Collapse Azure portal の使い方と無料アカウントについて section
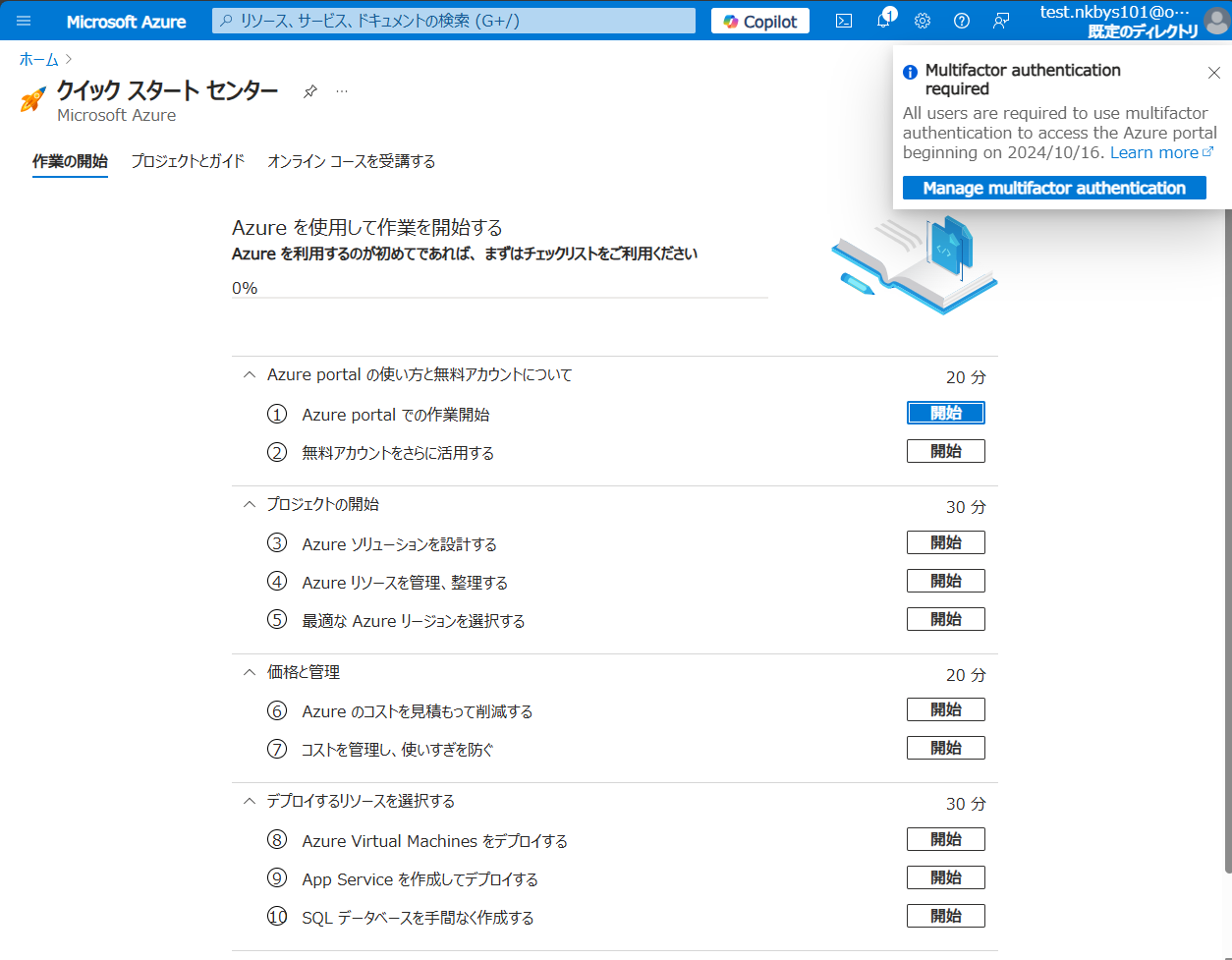The image size is (1232, 960). pyautogui.click(x=249, y=374)
